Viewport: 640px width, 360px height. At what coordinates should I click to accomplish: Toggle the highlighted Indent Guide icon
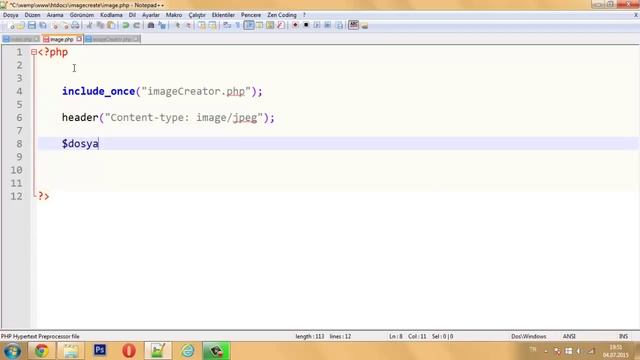click(x=249, y=25)
